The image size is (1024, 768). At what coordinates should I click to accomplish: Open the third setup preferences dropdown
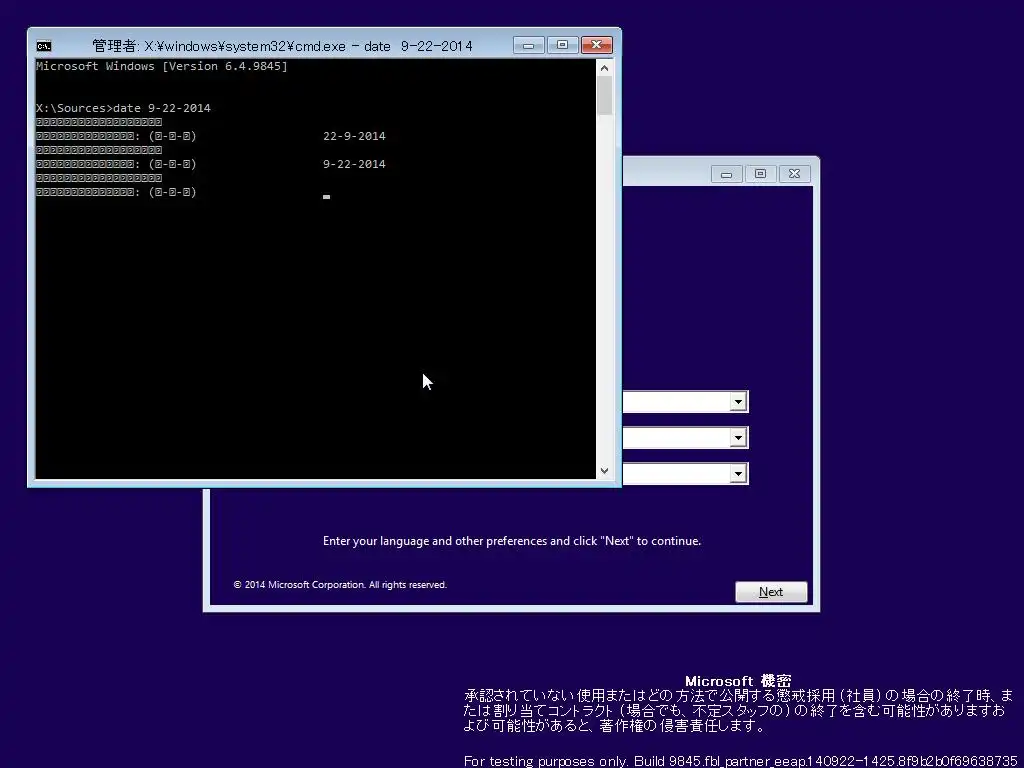(738, 473)
